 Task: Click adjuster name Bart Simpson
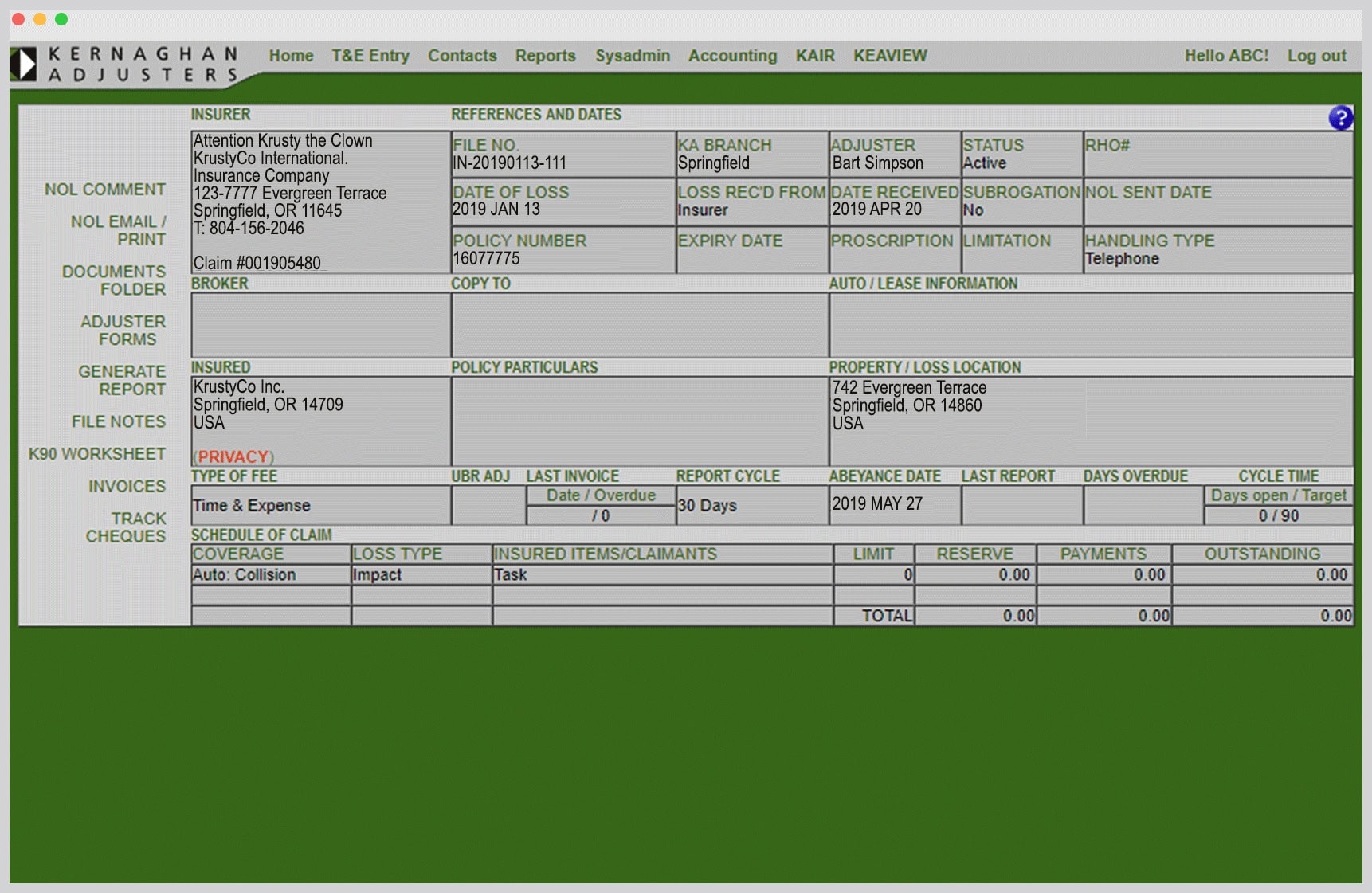[878, 163]
